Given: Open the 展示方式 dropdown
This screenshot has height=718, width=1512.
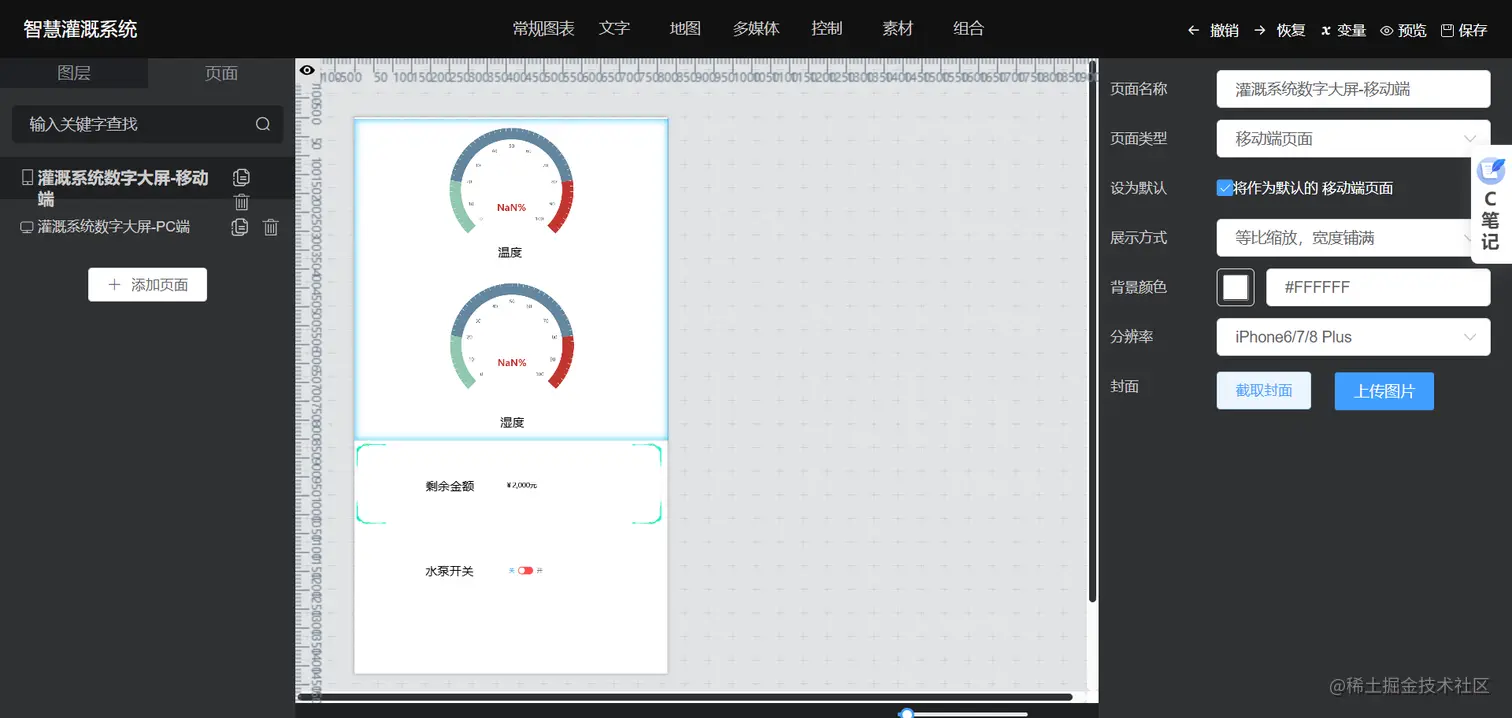Looking at the screenshot, I should [x=1353, y=238].
